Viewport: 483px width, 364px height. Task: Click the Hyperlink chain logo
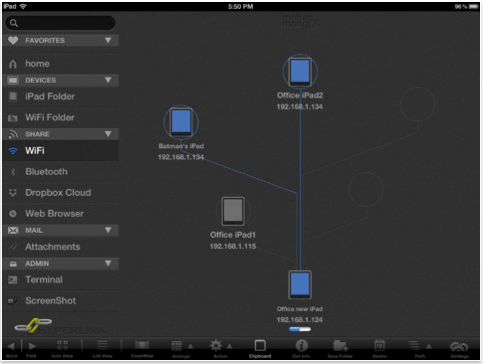33,325
